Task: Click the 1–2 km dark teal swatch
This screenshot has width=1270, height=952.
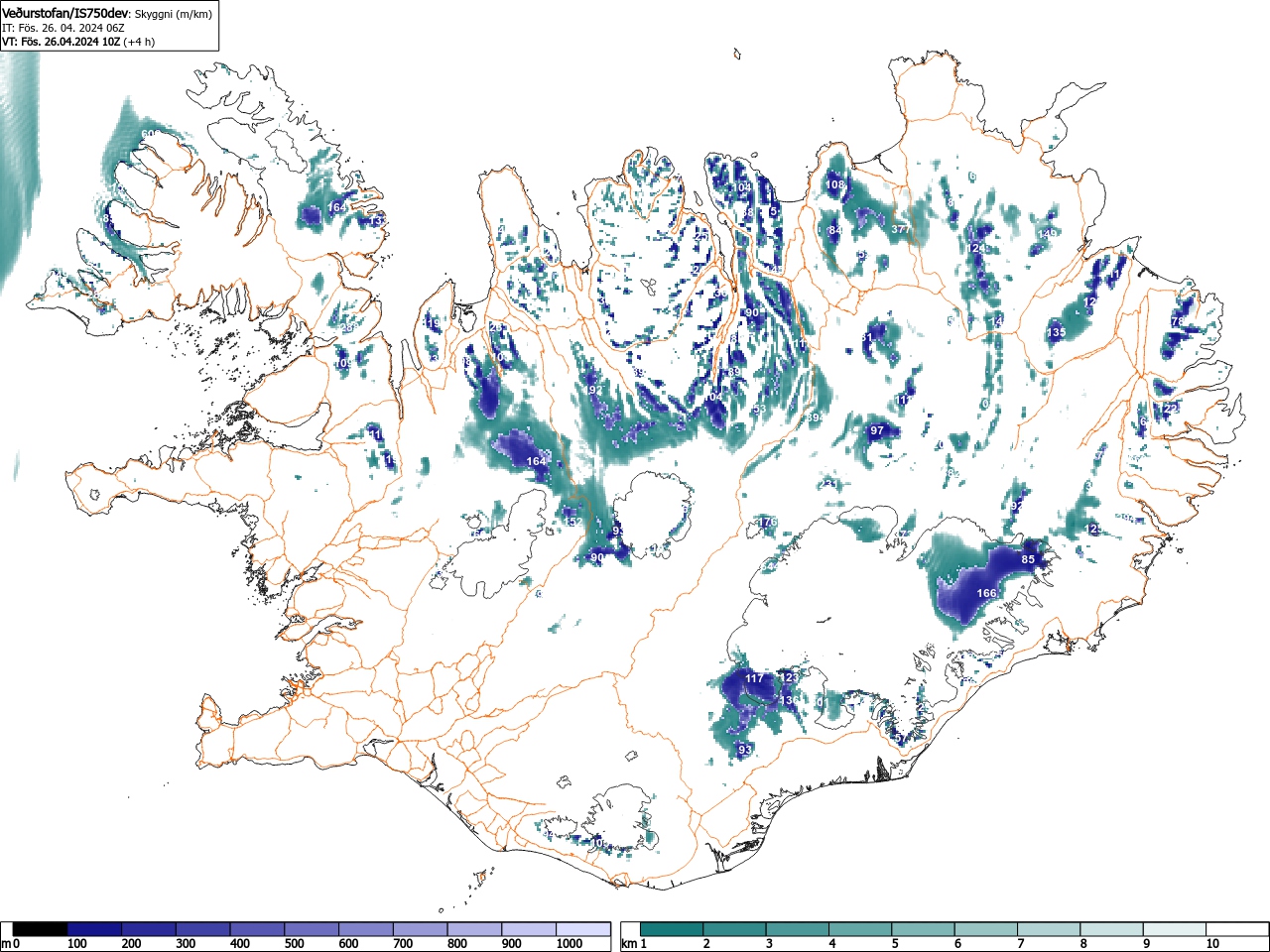Action: click(x=674, y=929)
